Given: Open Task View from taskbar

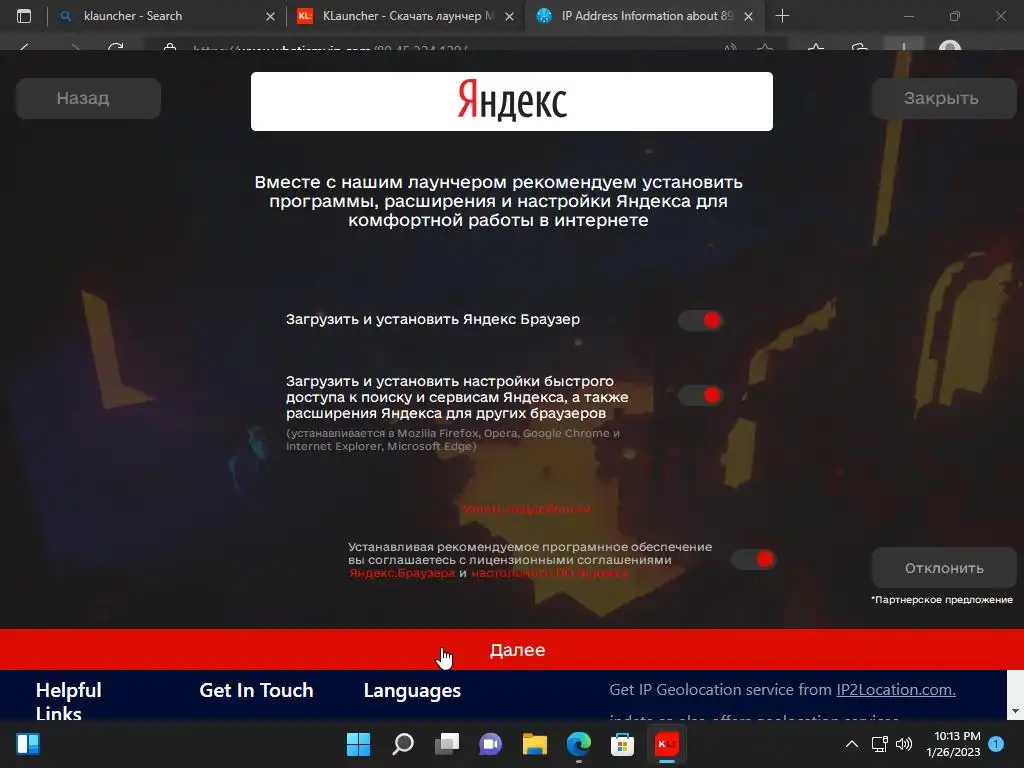Looking at the screenshot, I should [447, 744].
